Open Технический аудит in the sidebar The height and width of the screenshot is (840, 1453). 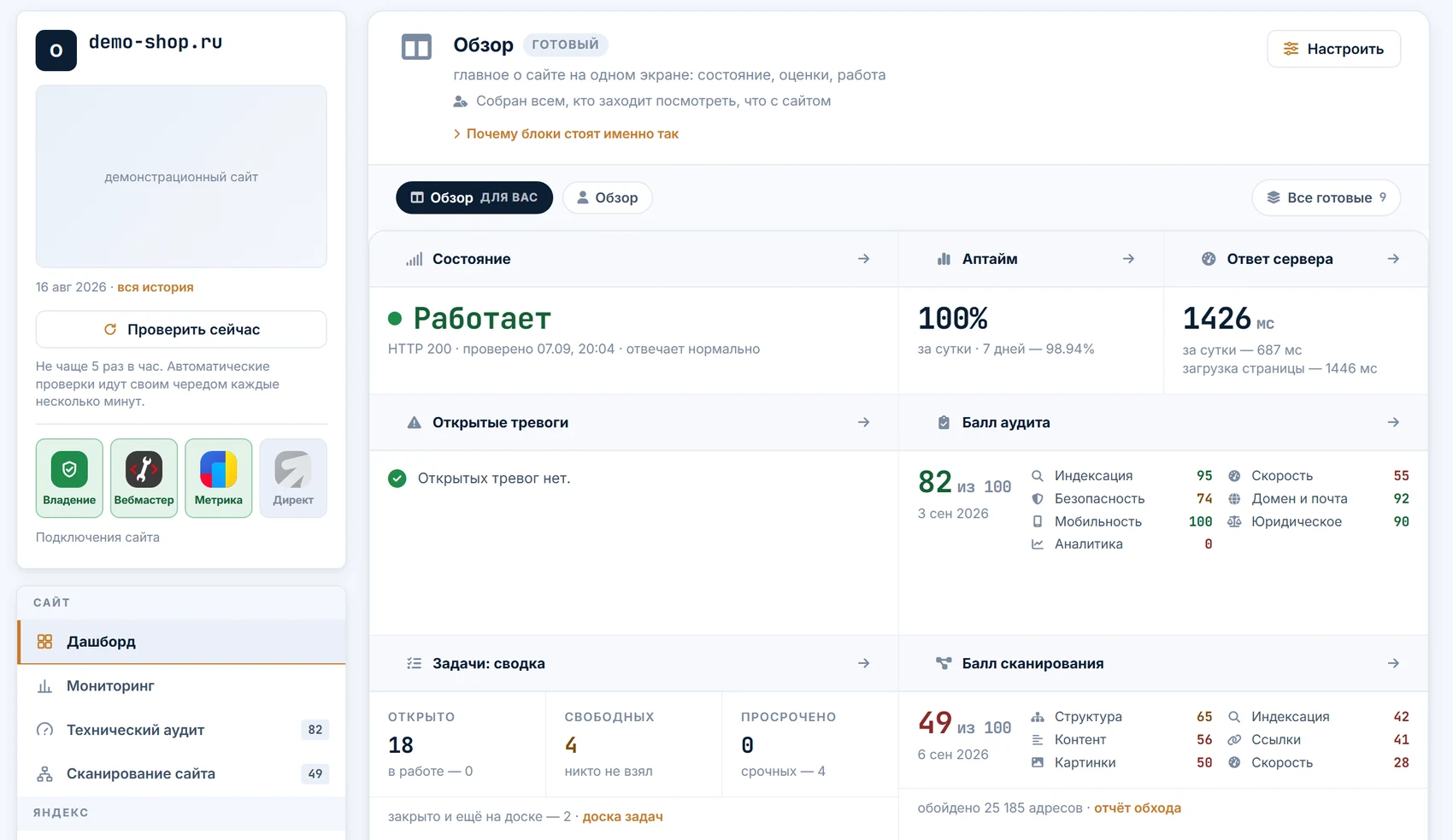(x=182, y=730)
